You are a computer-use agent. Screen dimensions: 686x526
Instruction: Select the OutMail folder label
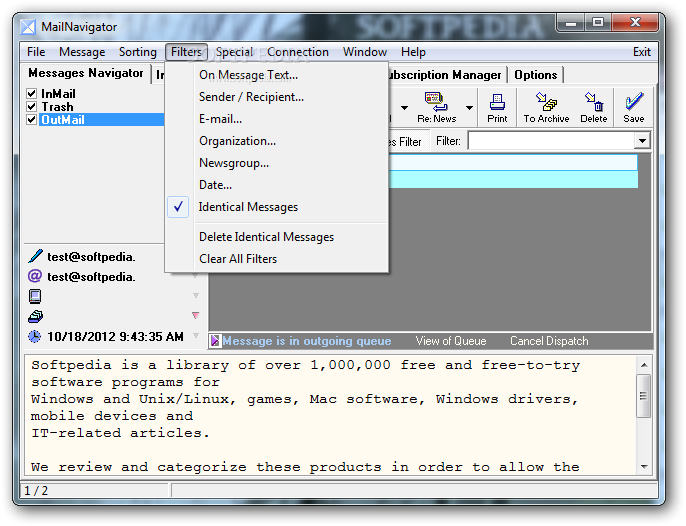coord(63,119)
